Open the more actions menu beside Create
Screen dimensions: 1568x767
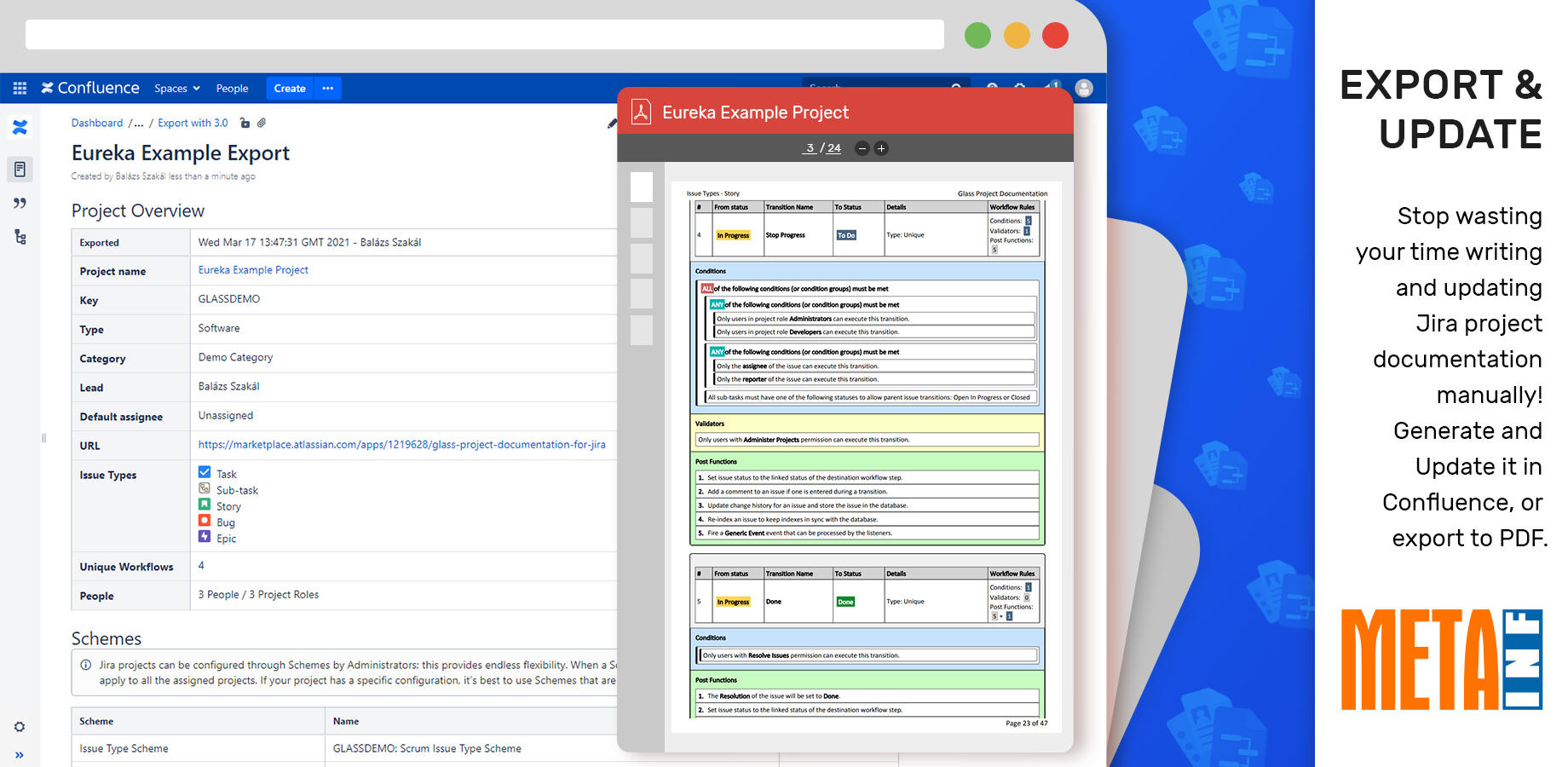tap(328, 88)
